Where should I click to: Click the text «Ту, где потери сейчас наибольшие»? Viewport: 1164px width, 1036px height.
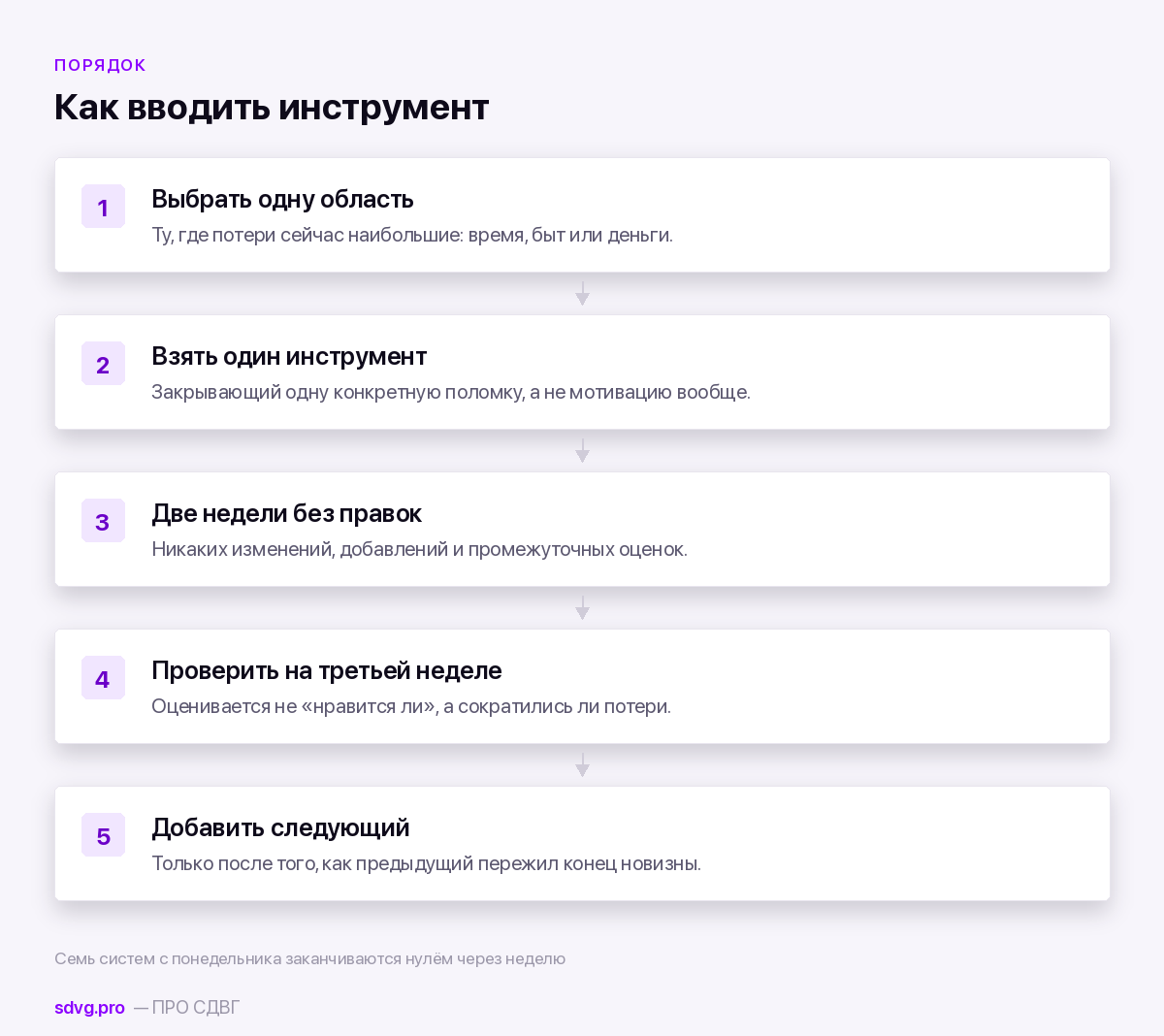pos(307,235)
